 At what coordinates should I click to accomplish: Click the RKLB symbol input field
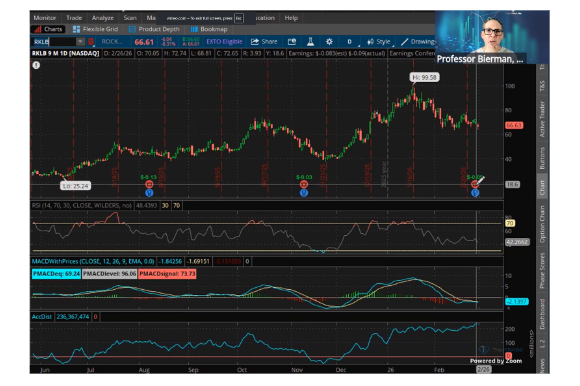[55, 42]
